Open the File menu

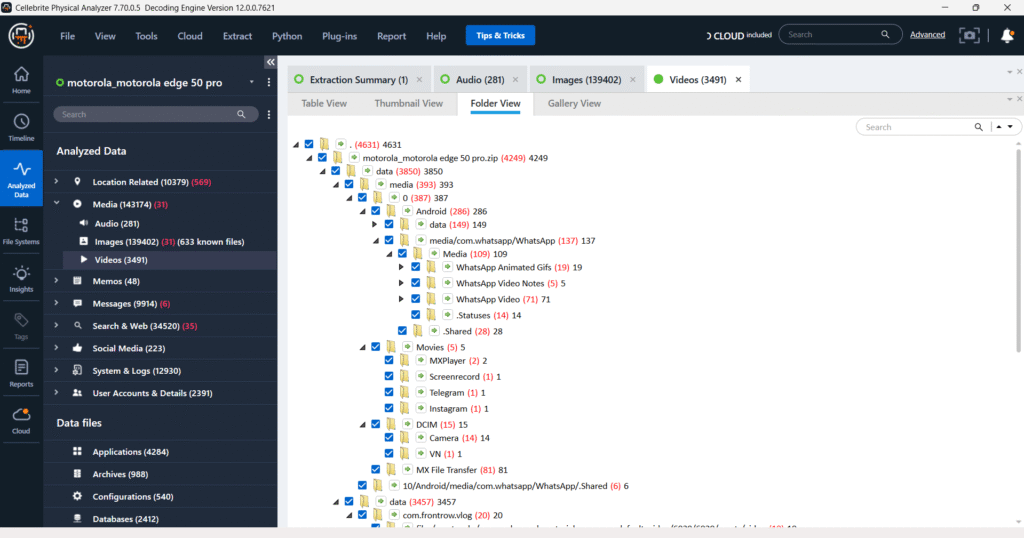coord(67,36)
